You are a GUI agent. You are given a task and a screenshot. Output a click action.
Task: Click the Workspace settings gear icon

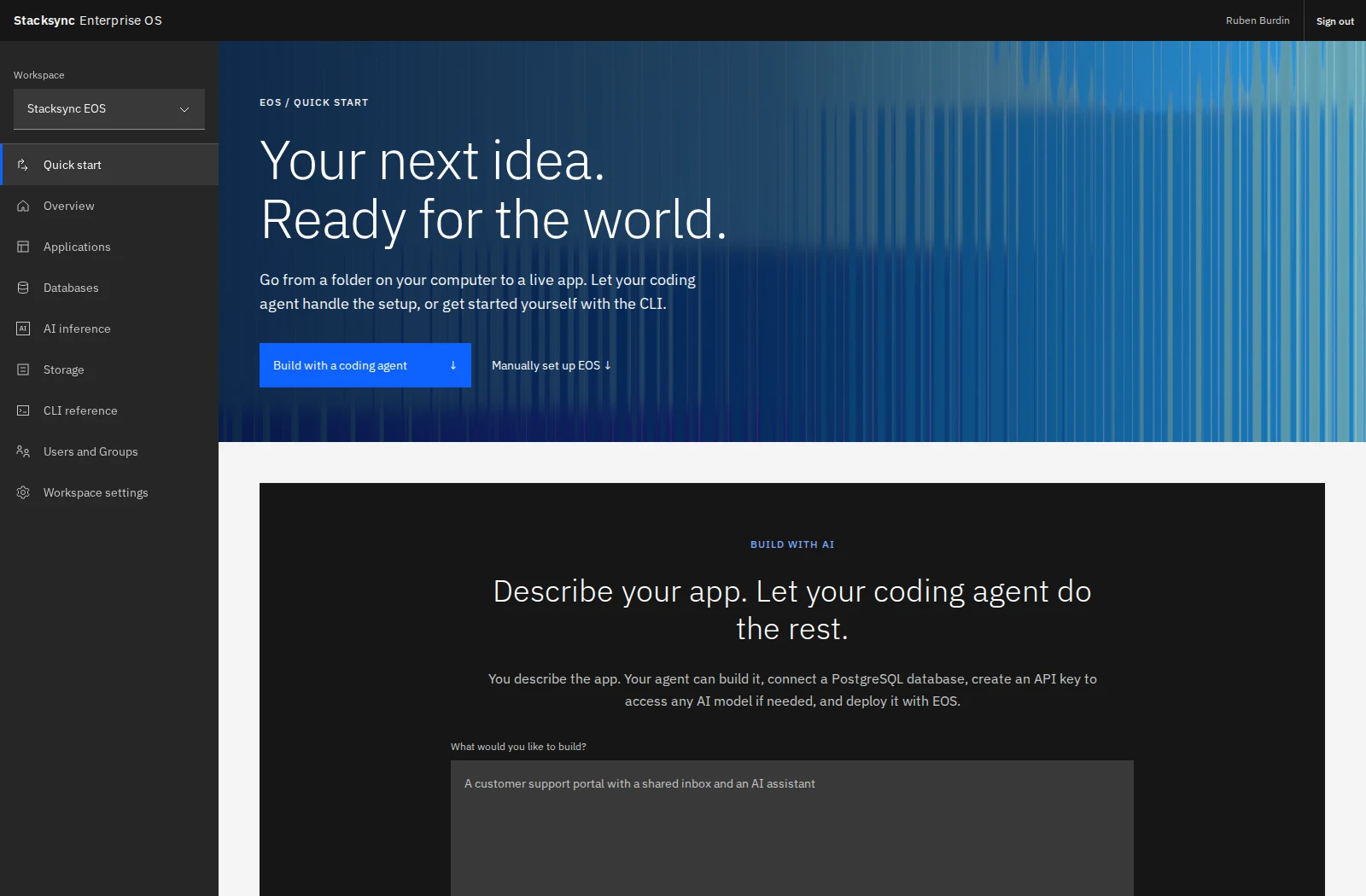click(x=23, y=492)
